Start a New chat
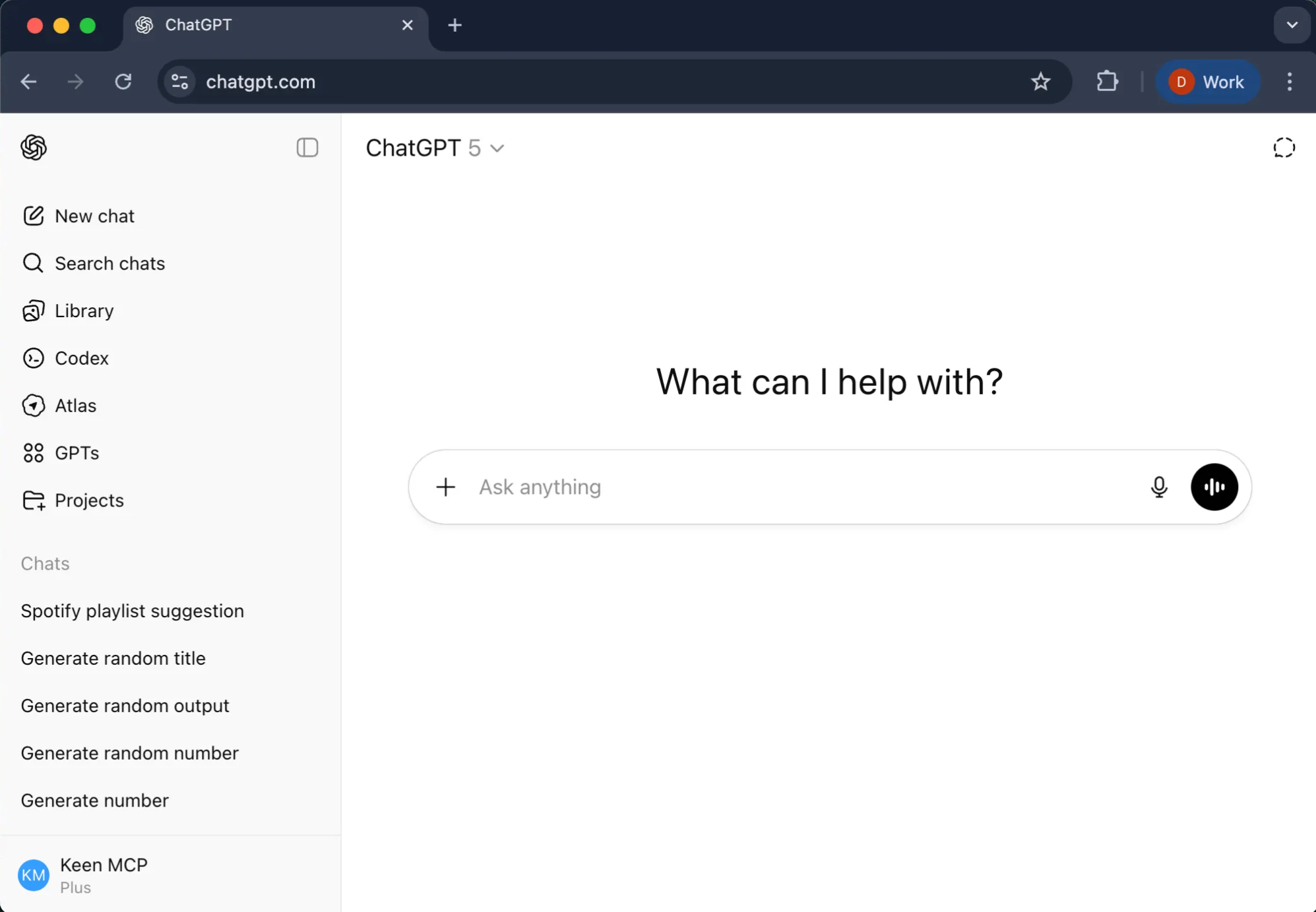1316x912 pixels. coord(94,216)
